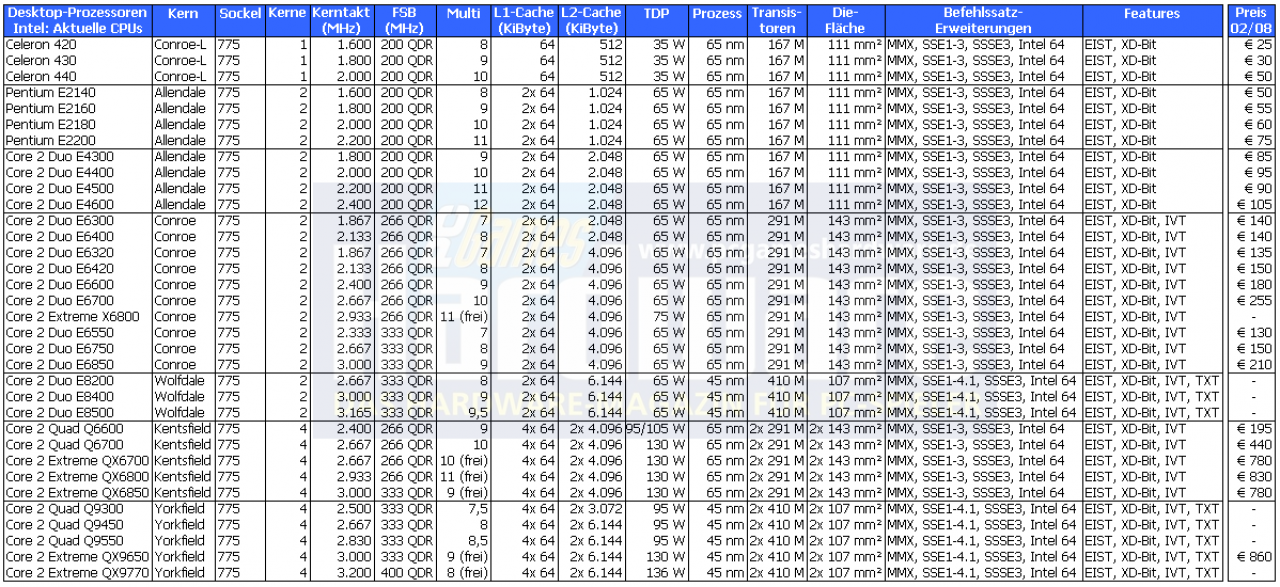
Task: Click the Die-Fläche column header
Action: (845, 21)
